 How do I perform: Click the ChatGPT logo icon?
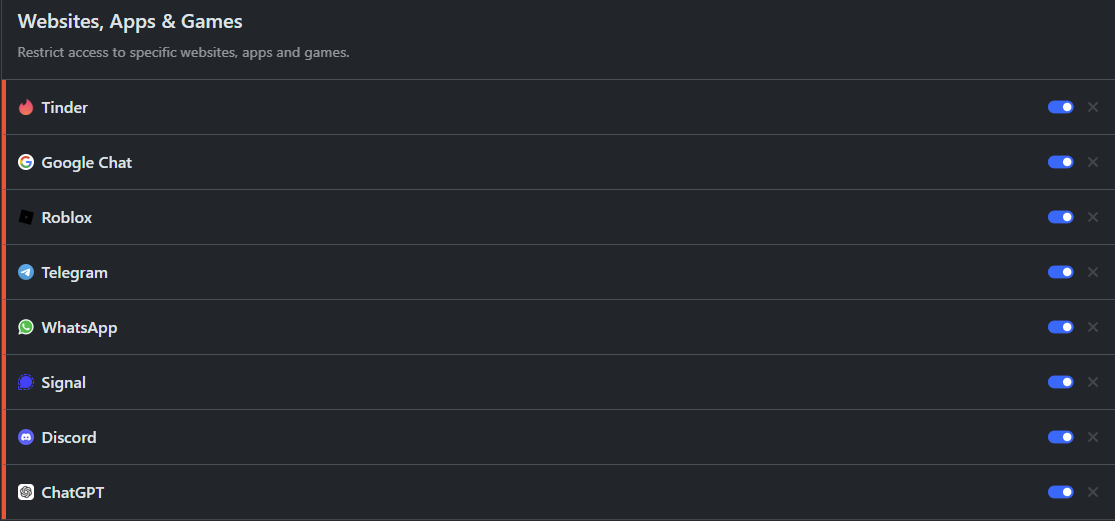pyautogui.click(x=26, y=492)
